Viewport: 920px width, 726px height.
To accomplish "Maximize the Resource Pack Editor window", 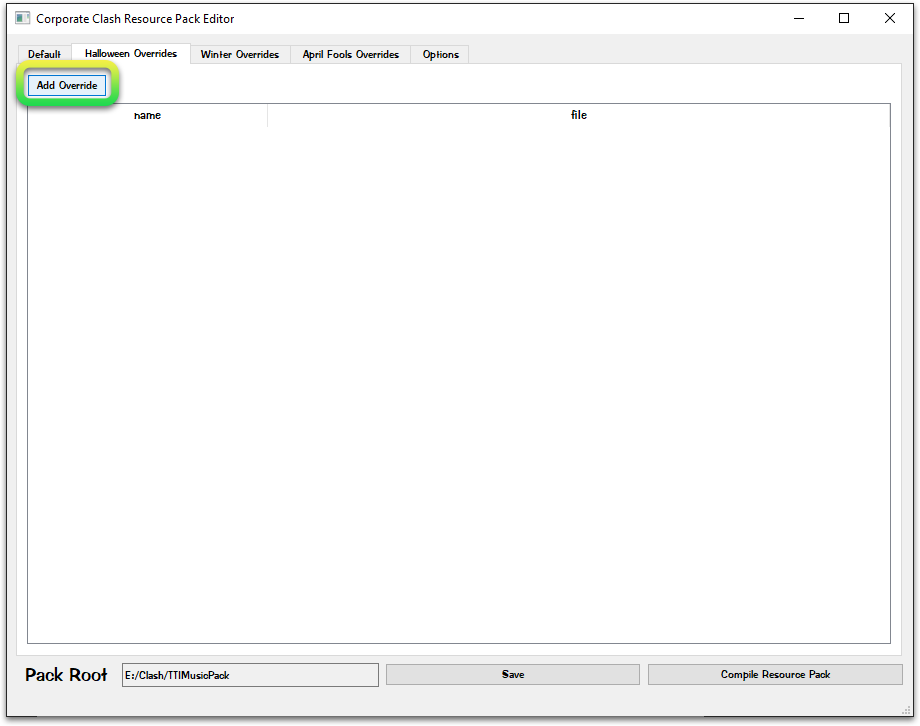I will coord(844,18).
